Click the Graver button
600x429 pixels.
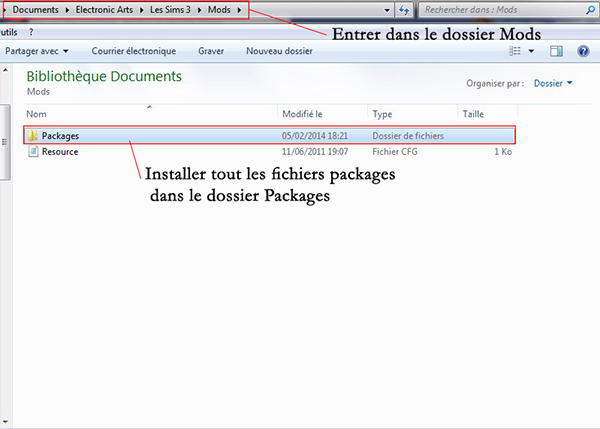tap(211, 50)
